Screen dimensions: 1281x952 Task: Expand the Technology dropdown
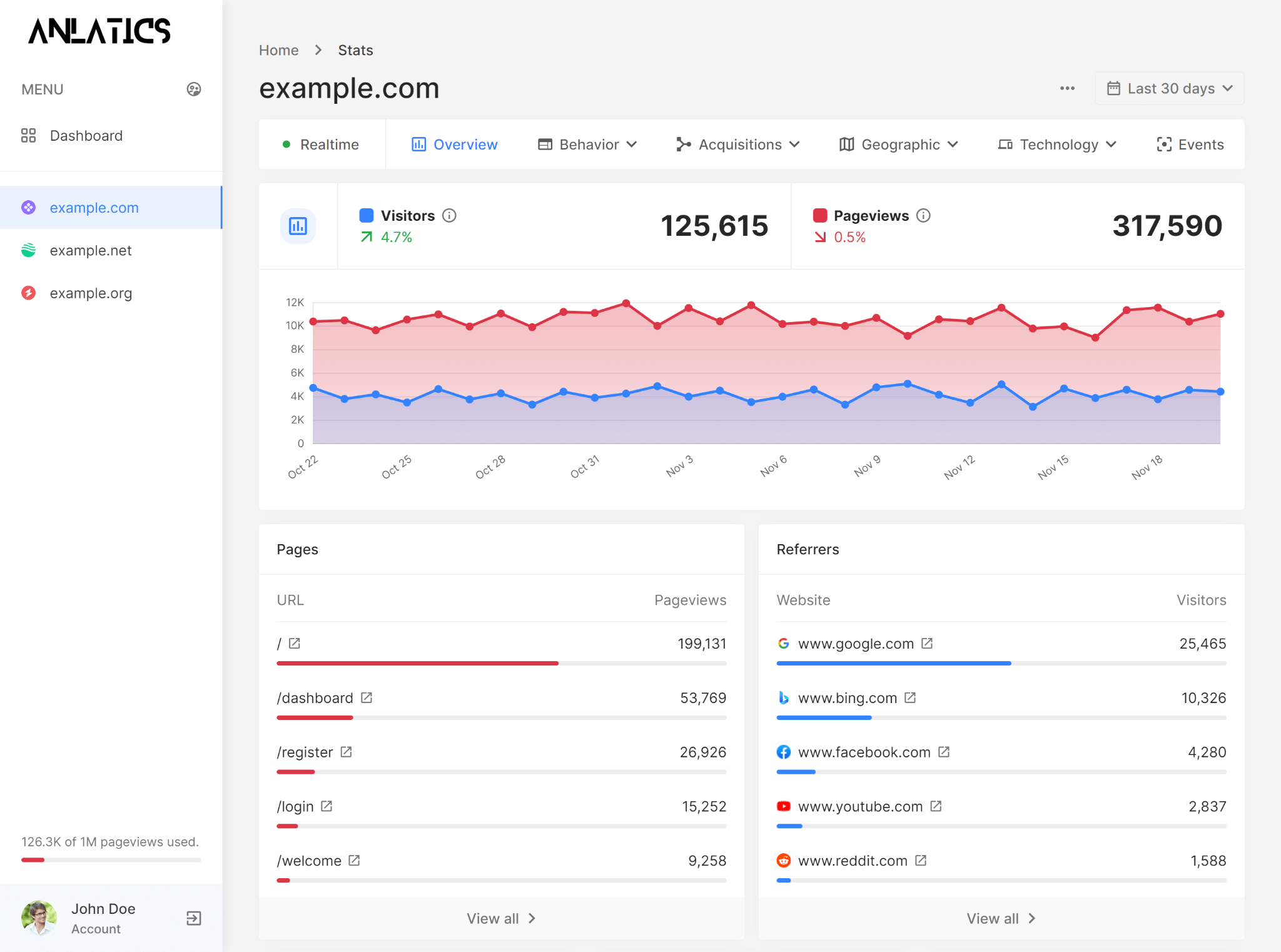(1055, 144)
